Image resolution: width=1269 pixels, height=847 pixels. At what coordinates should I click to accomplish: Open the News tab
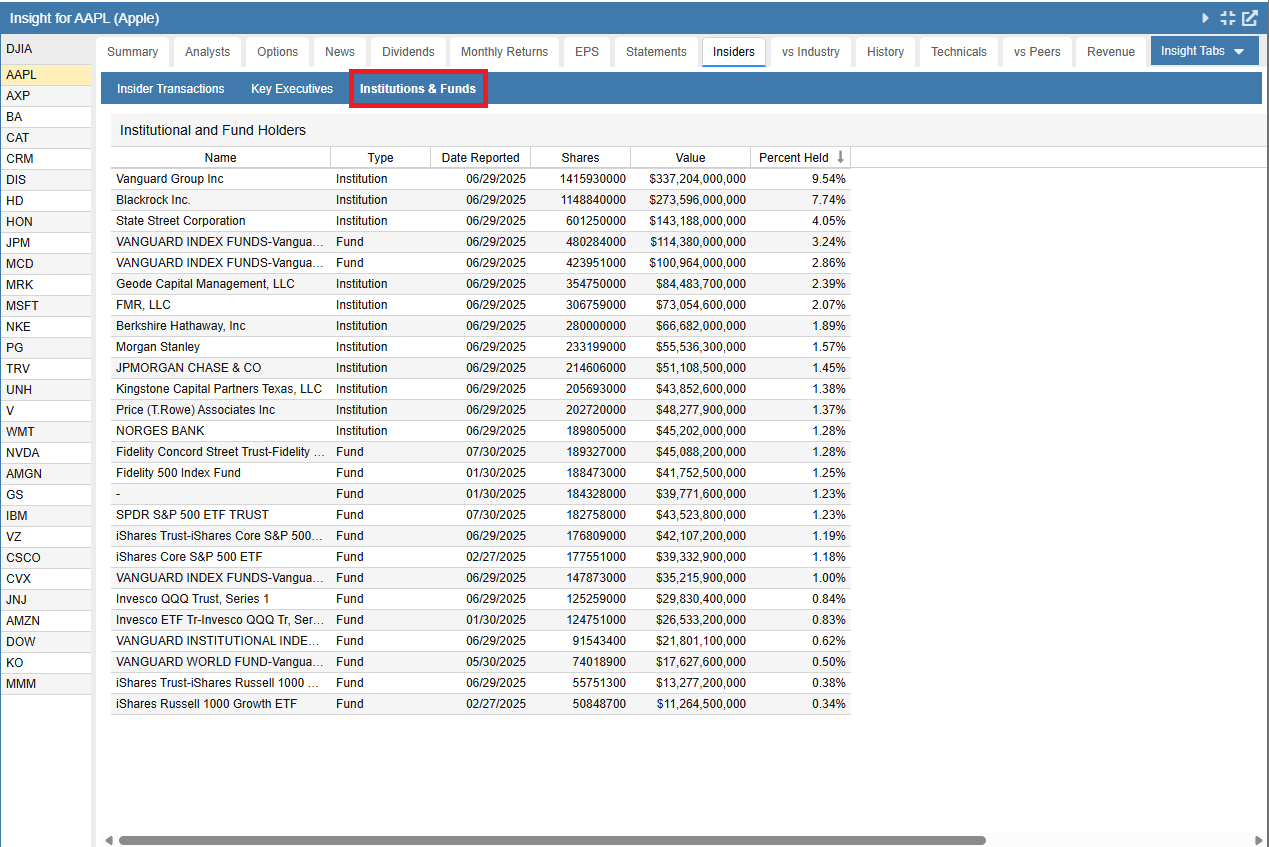click(340, 52)
